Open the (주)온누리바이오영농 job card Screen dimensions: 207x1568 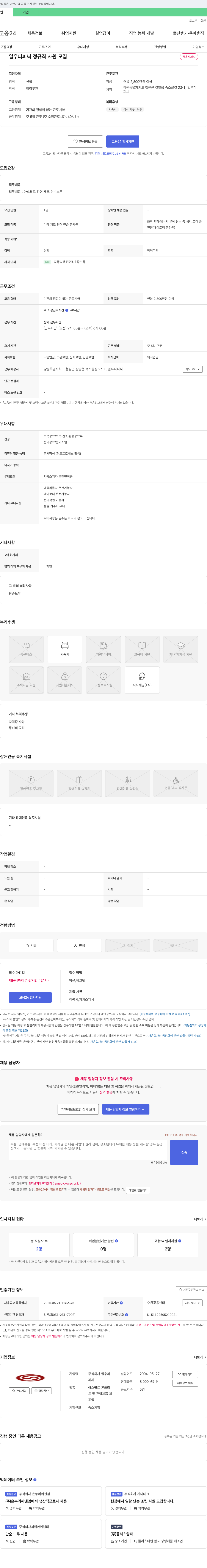click(51, 1501)
